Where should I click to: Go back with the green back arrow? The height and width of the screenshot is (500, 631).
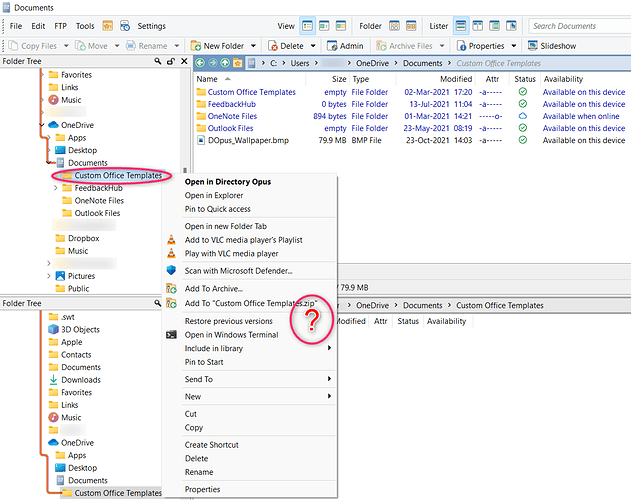point(200,63)
